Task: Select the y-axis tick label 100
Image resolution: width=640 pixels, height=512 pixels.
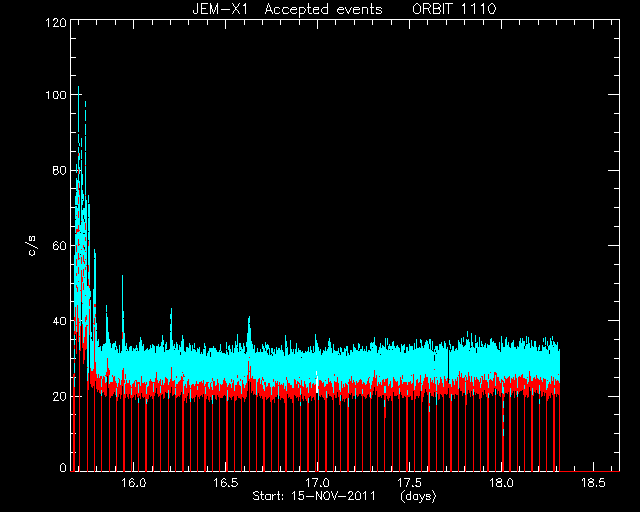Action: 56,95
